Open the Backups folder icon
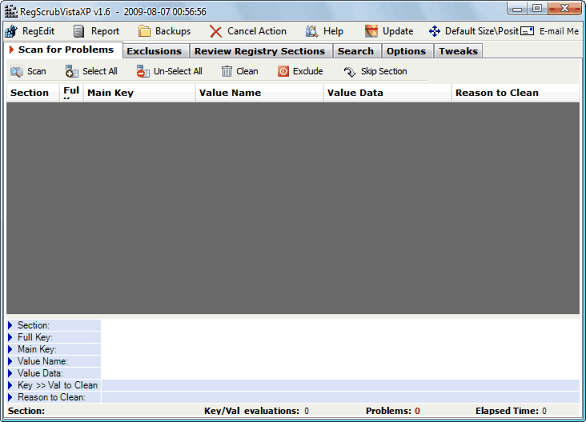The width and height of the screenshot is (586, 422). pyautogui.click(x=144, y=31)
